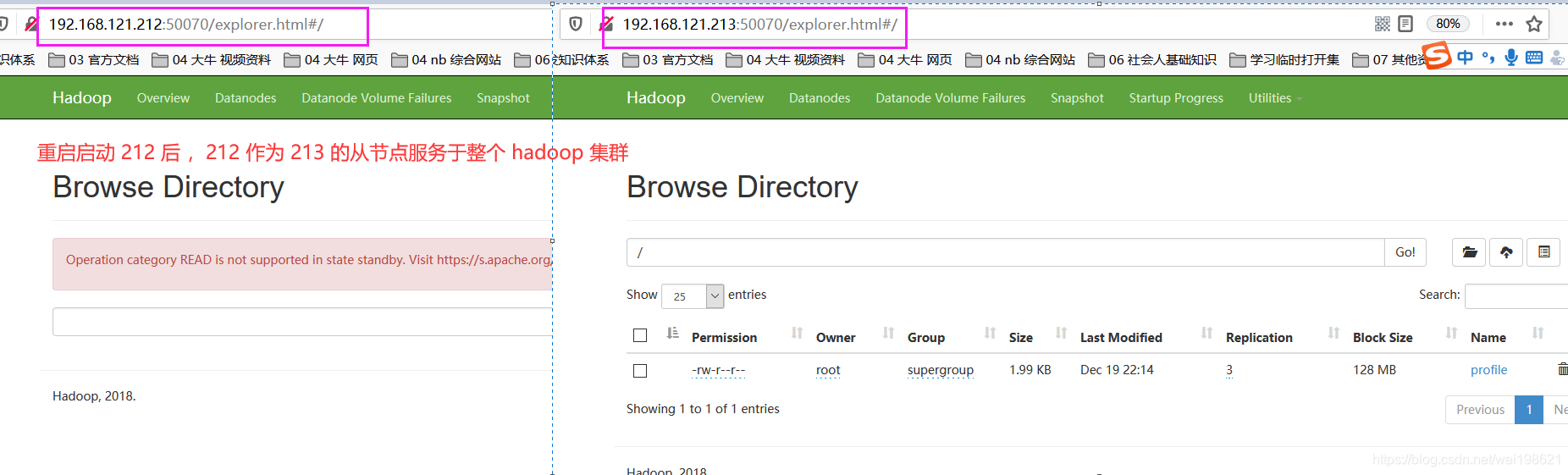1568x475 pixels.
Task: Click Previous pagination button
Action: (1480, 410)
